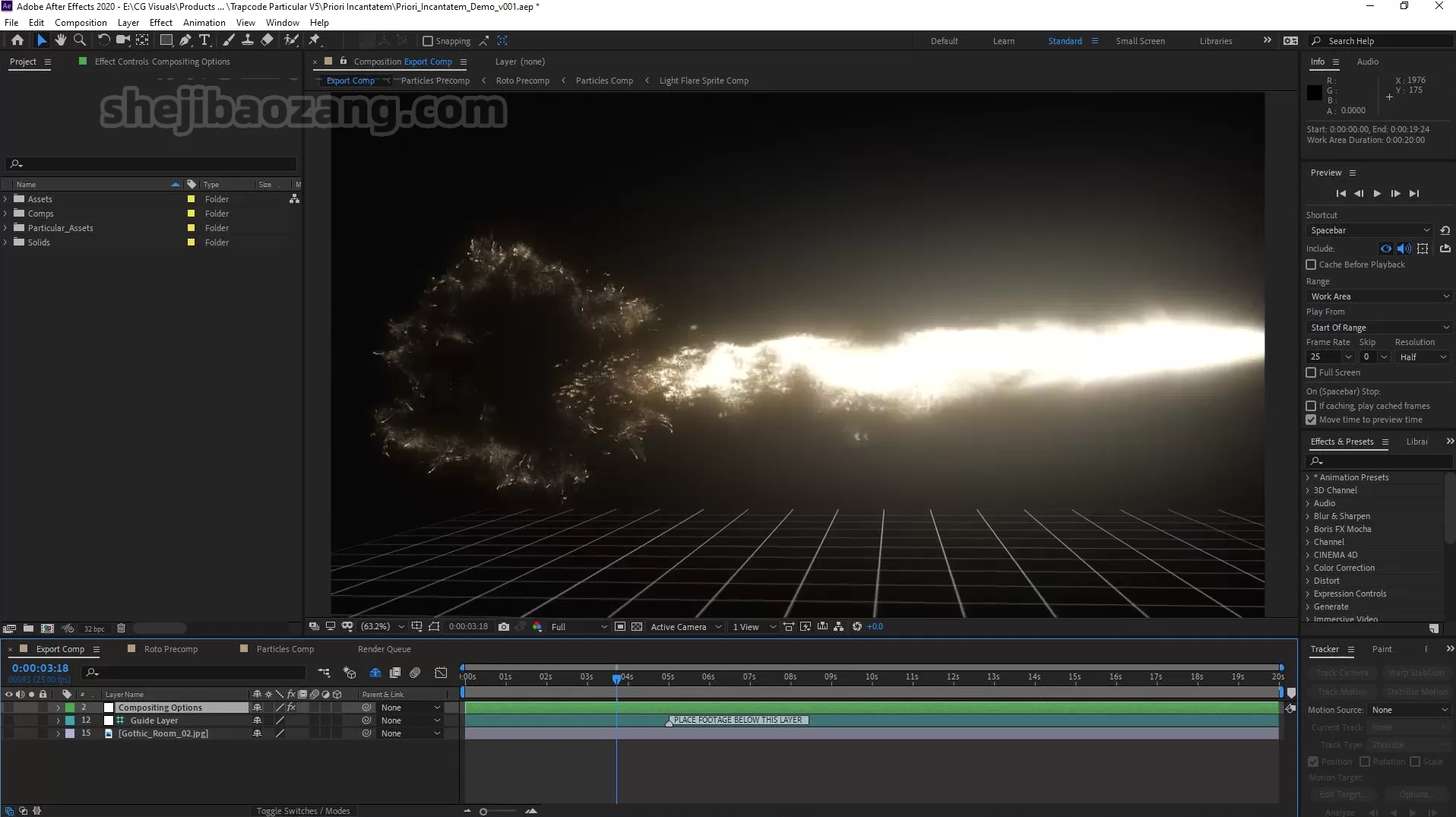Select the Type tool
1456x817 pixels.
pyautogui.click(x=204, y=40)
